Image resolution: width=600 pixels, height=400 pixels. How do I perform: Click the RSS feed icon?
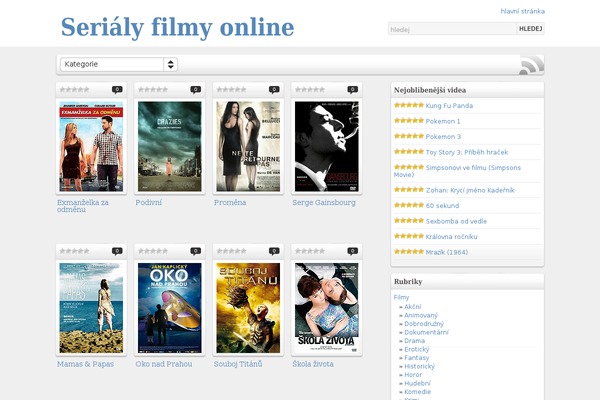(x=531, y=66)
